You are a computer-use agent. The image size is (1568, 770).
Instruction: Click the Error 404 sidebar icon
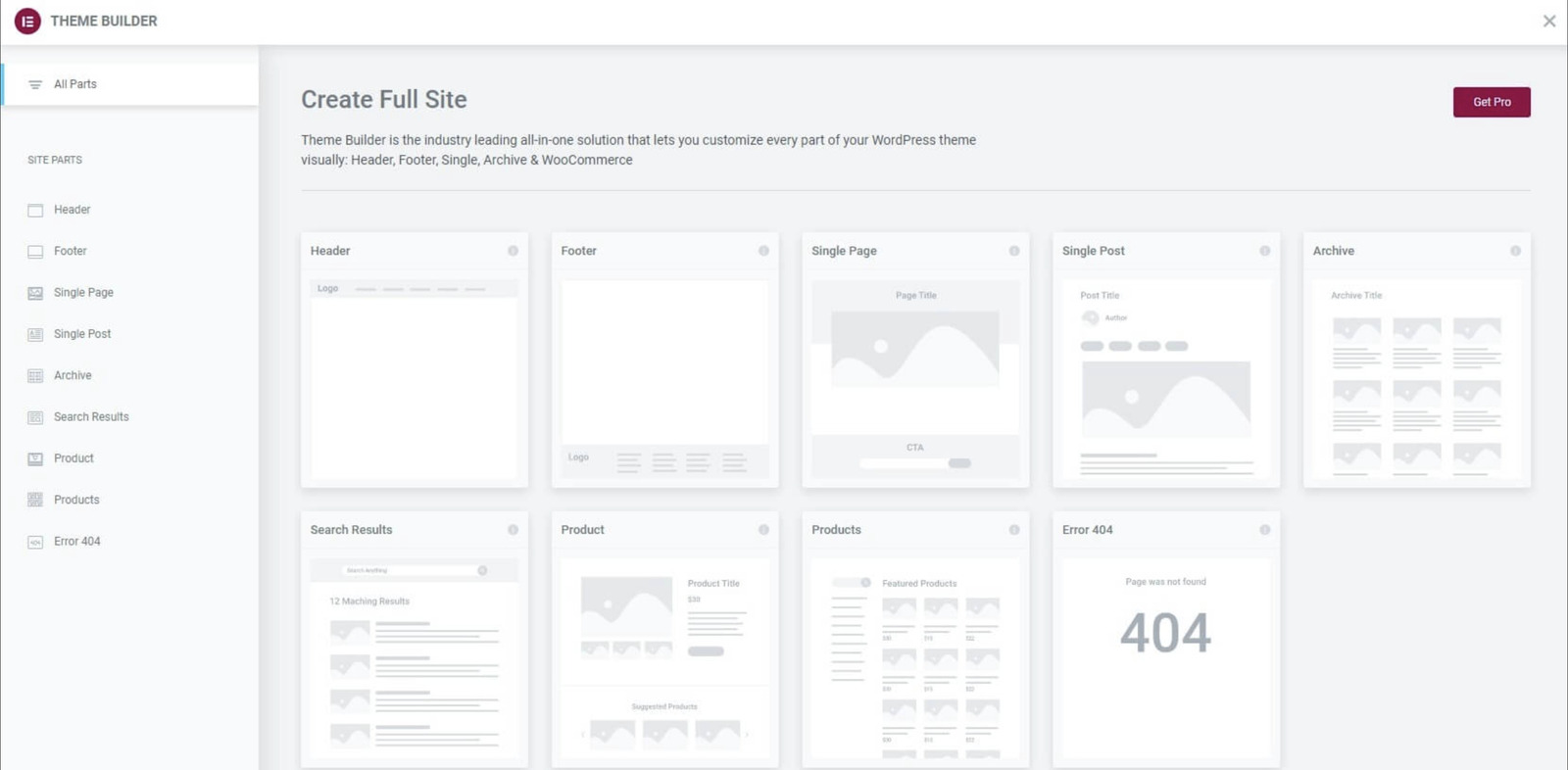pyautogui.click(x=35, y=542)
